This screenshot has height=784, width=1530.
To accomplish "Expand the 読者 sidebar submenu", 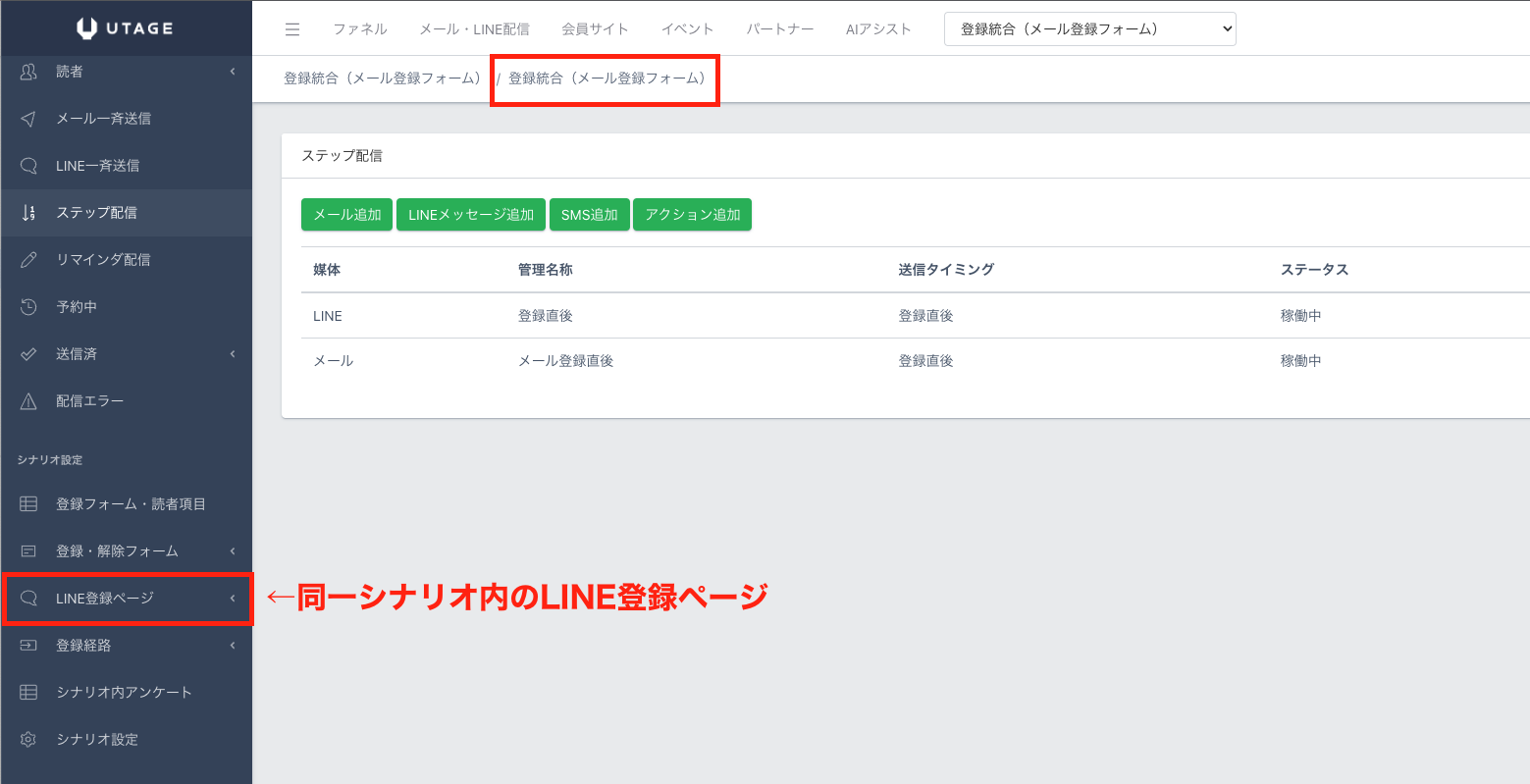I will pyautogui.click(x=233, y=72).
